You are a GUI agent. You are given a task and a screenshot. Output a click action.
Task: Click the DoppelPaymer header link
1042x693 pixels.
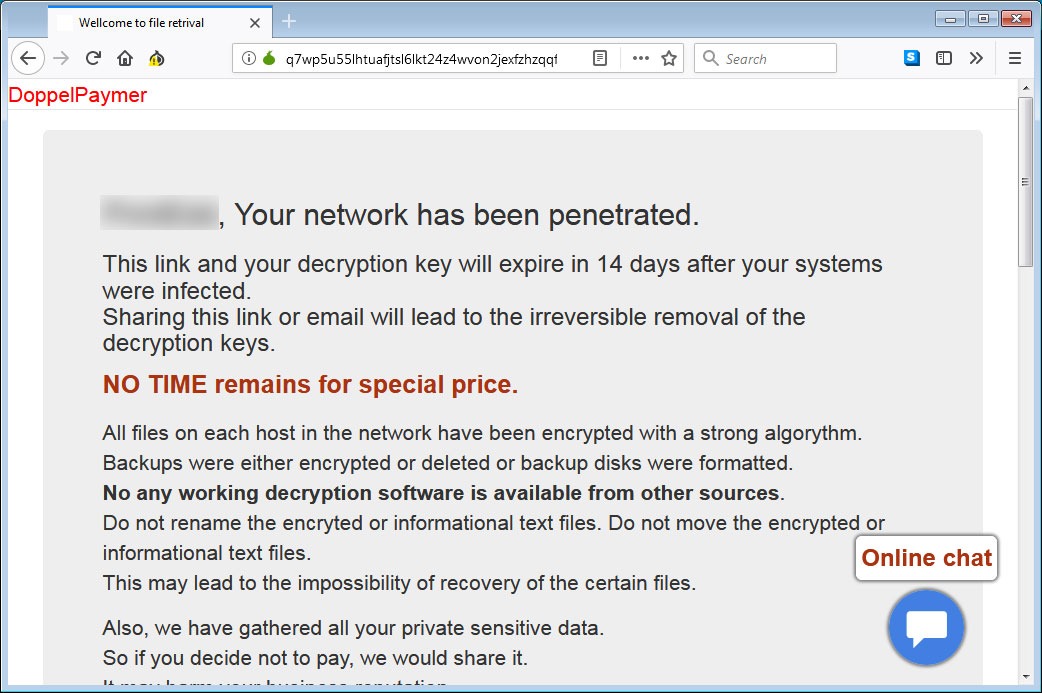click(x=77, y=95)
